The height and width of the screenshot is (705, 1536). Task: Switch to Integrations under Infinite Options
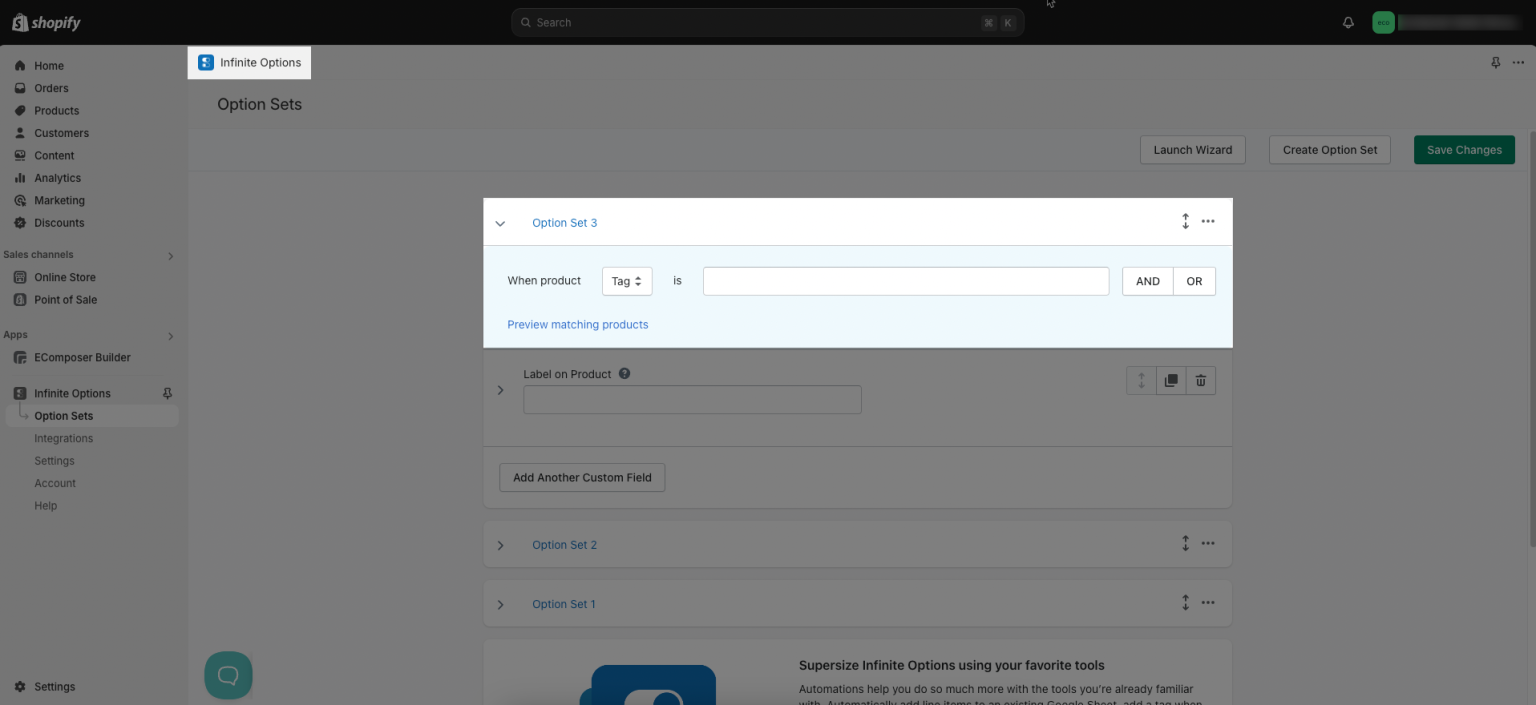(x=63, y=438)
